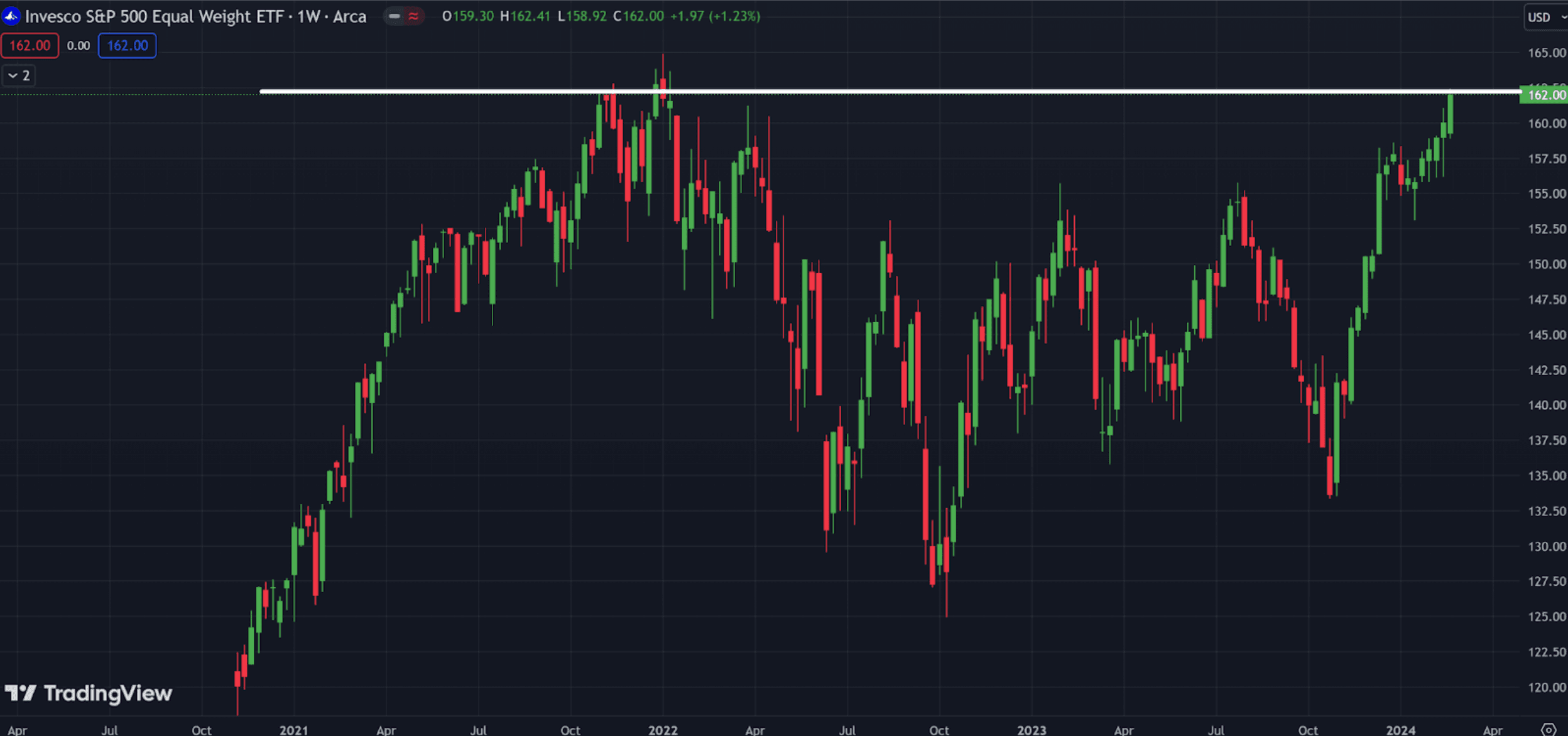
Task: Click the red approximate-data status icon
Action: coord(413,16)
